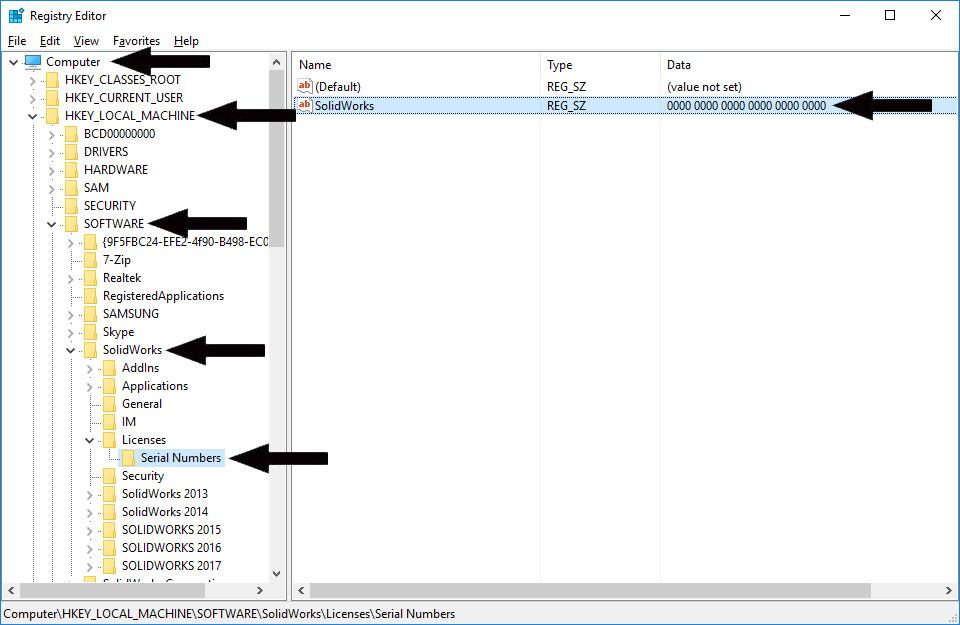Select the SolidWorks 2014 key
Image resolution: width=960 pixels, height=625 pixels.
[165, 512]
